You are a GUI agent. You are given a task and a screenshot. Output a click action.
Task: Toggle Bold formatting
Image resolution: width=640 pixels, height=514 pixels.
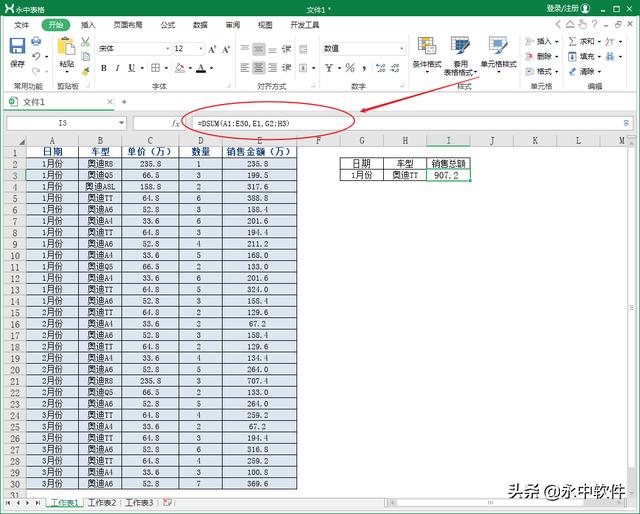click(104, 68)
